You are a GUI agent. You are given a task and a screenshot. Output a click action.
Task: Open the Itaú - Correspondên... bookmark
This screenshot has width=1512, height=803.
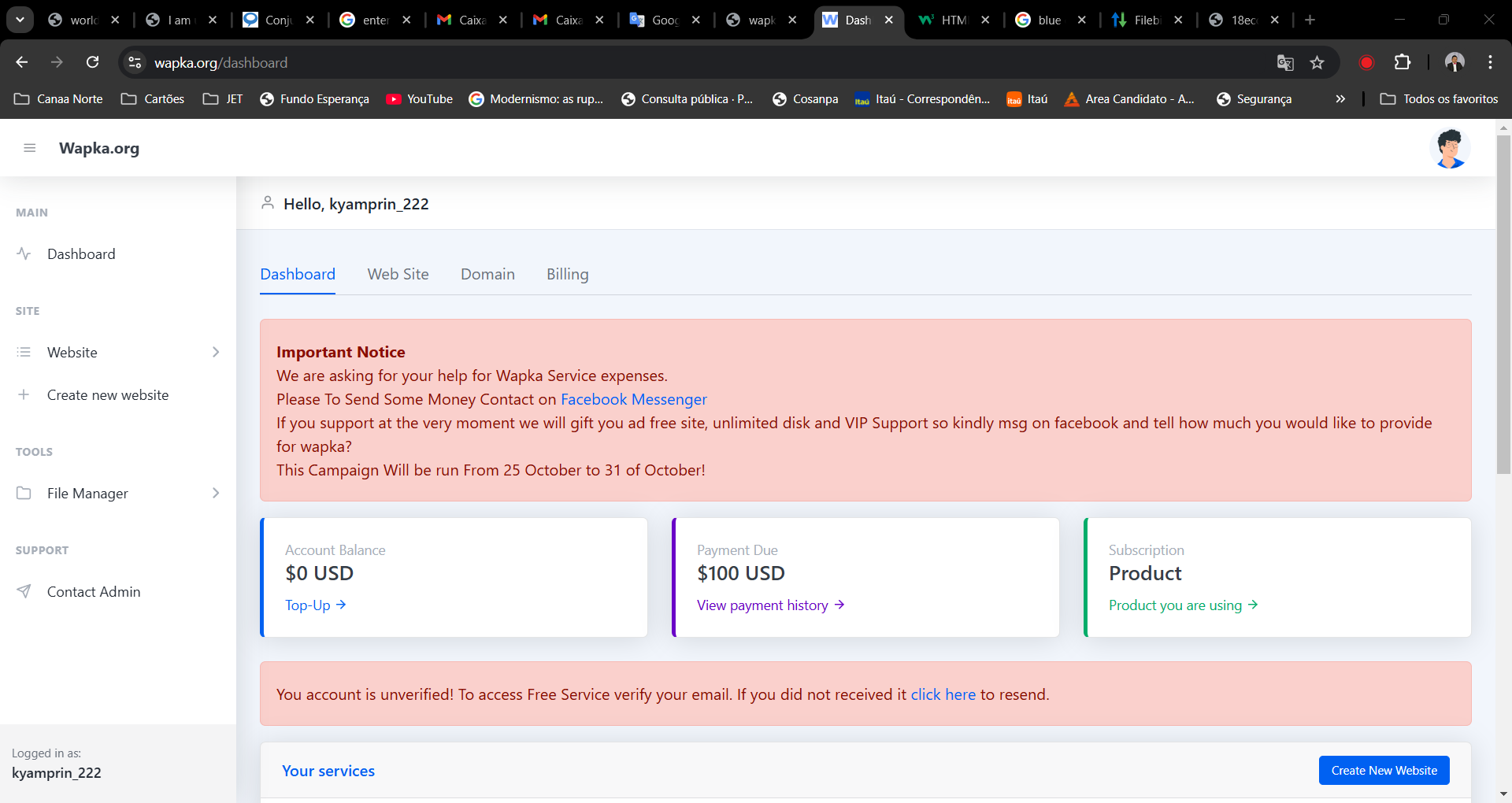(x=922, y=98)
